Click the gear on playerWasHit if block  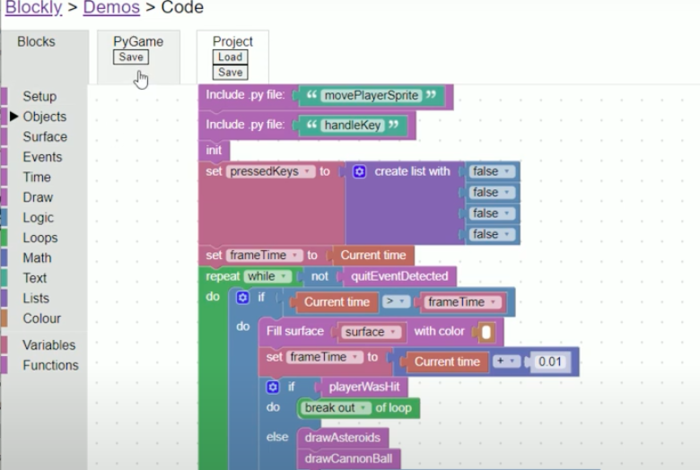coord(272,387)
